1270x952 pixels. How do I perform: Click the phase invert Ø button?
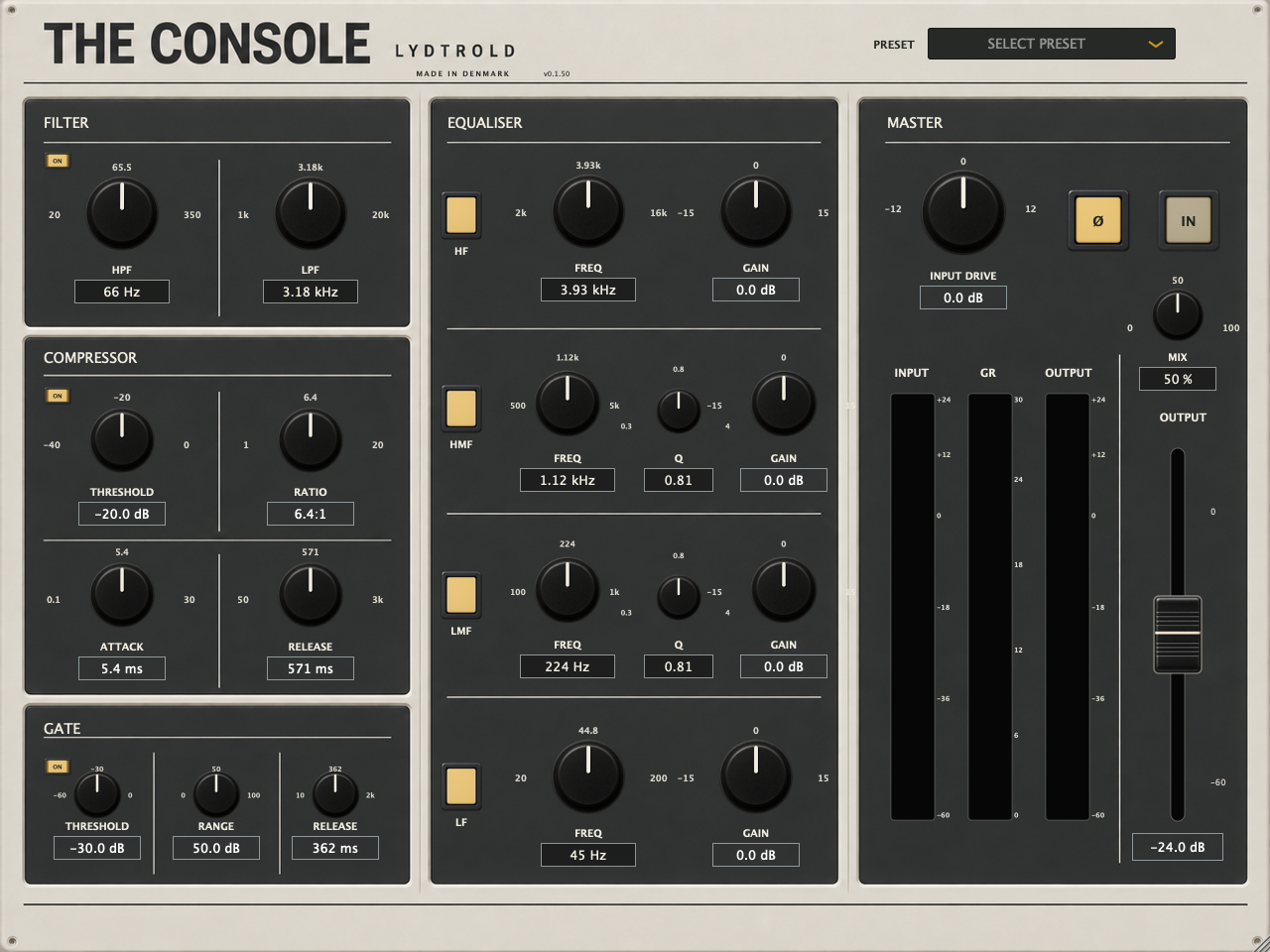pos(1097,220)
